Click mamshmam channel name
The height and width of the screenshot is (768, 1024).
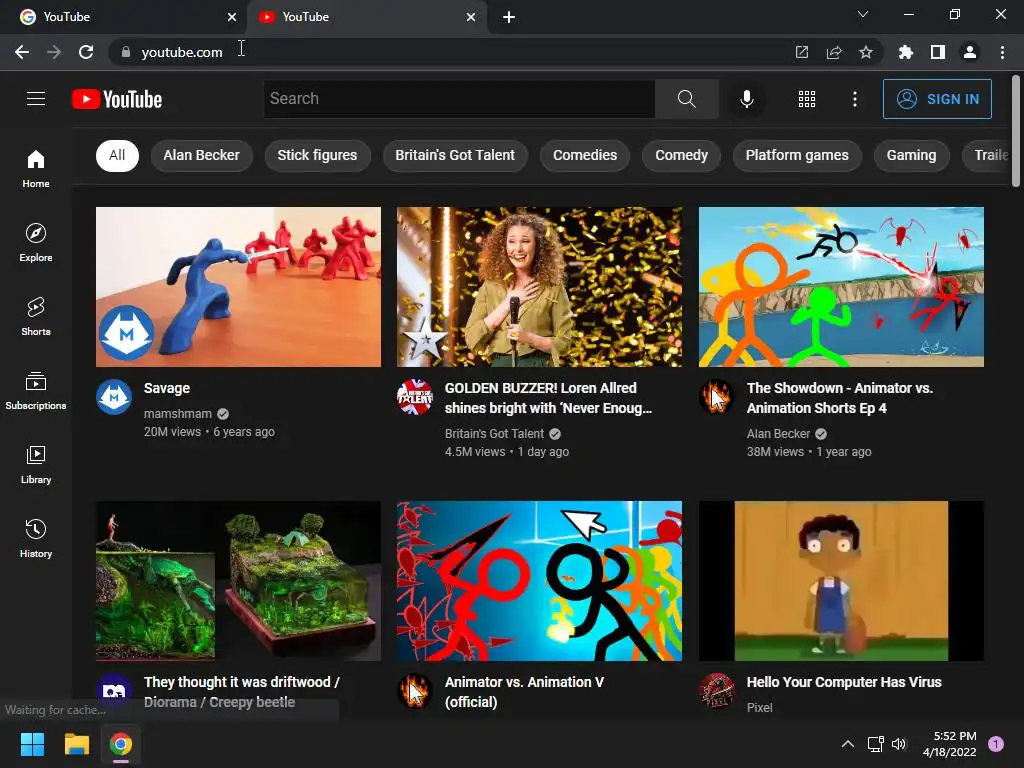pos(178,413)
